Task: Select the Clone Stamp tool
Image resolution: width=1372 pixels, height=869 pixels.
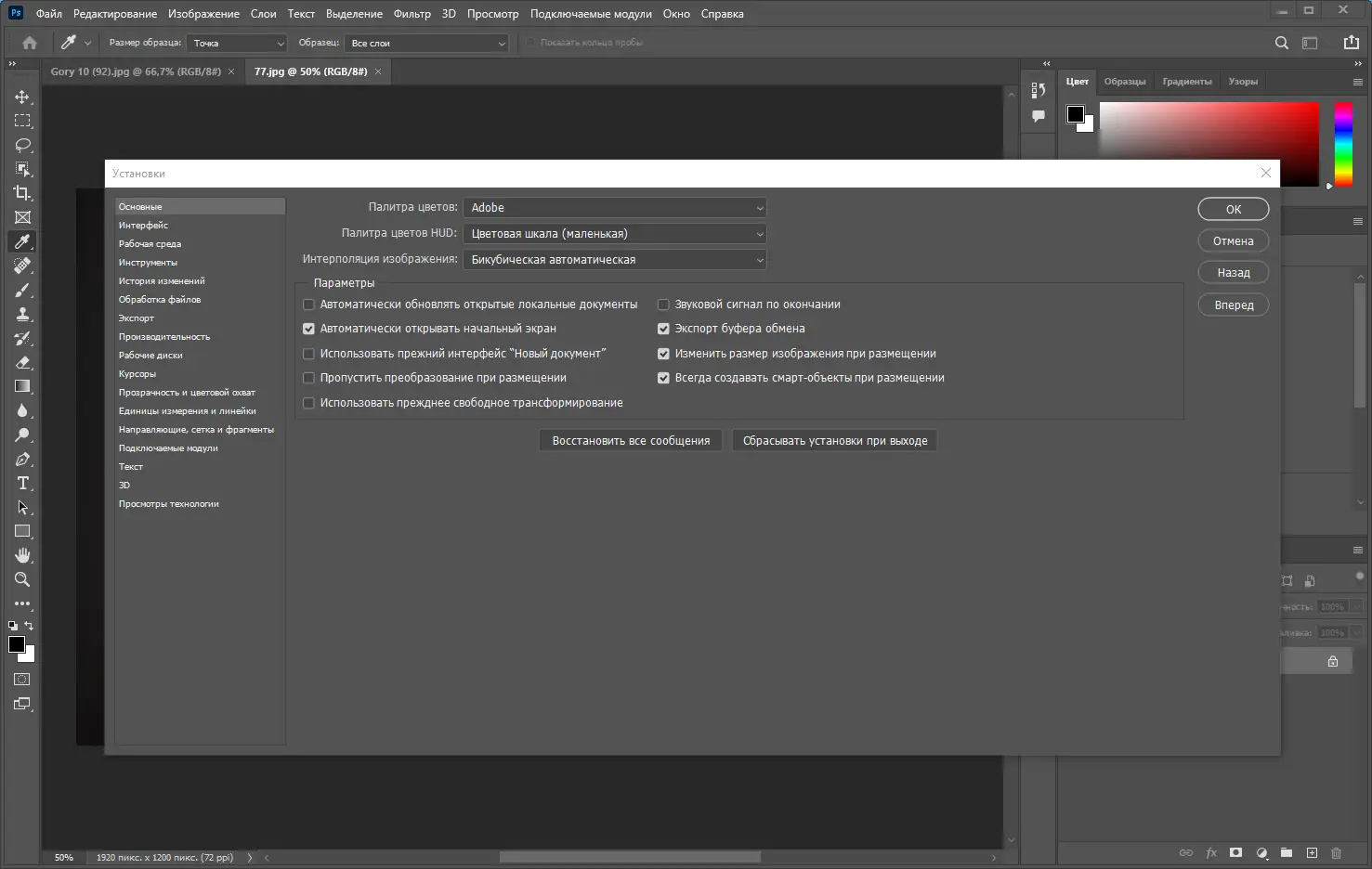Action: click(x=22, y=314)
